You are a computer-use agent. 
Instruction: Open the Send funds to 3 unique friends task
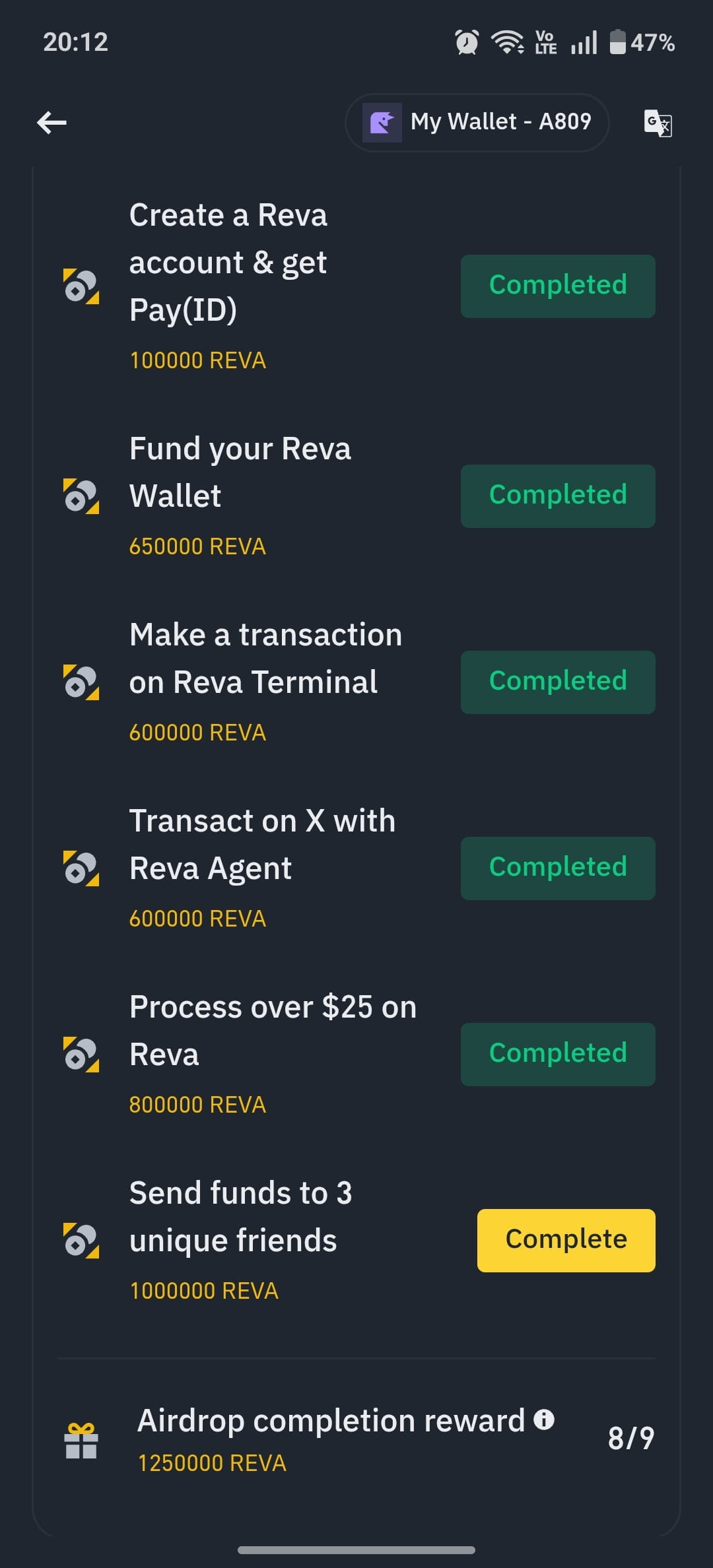[x=356, y=1241]
